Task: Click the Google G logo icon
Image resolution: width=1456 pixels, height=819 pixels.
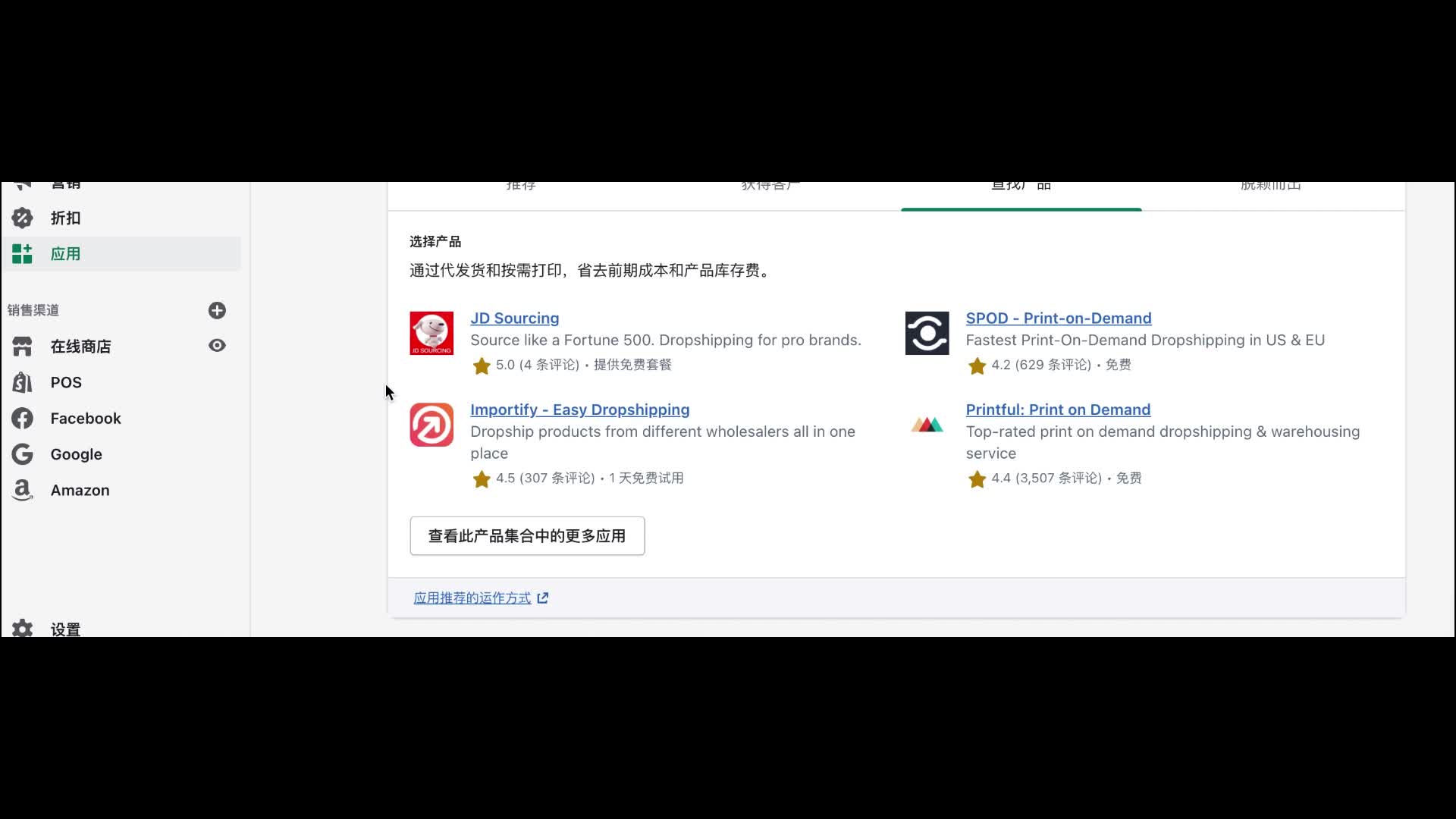Action: [x=22, y=454]
